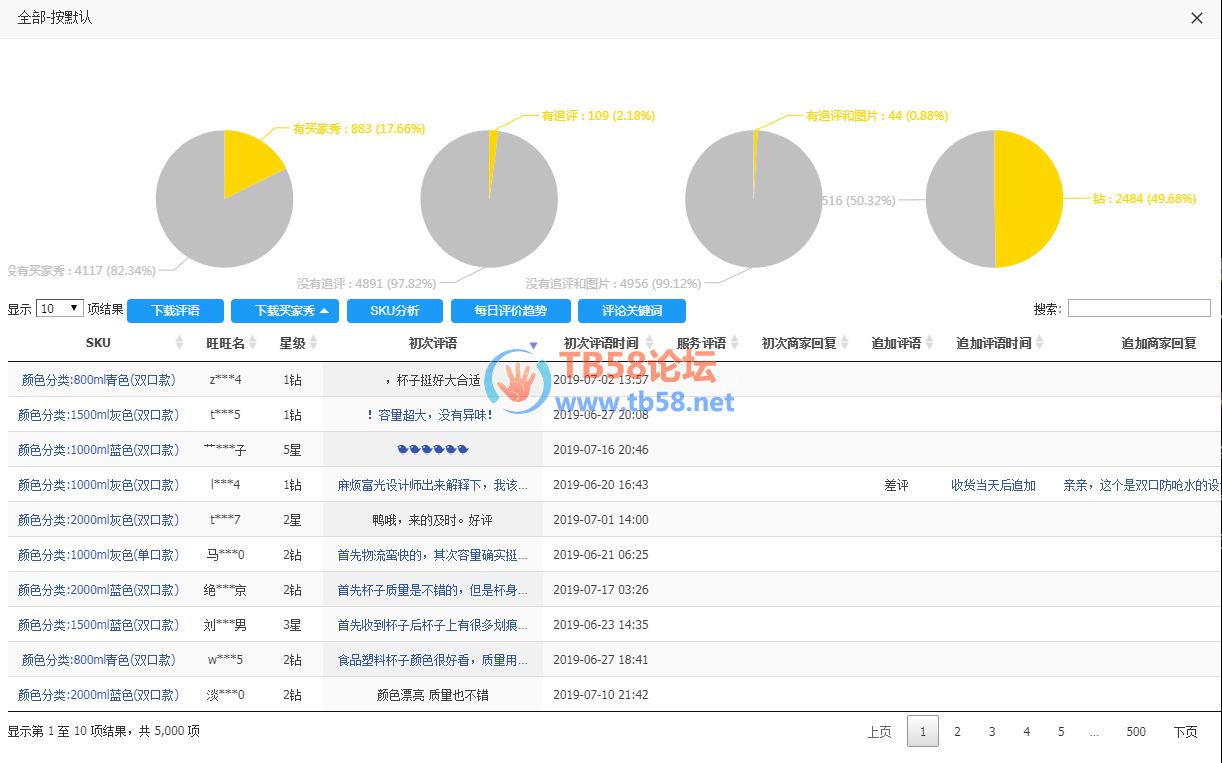
Task: Sort by 追加评语时间 column sort icon
Action: 1040,343
